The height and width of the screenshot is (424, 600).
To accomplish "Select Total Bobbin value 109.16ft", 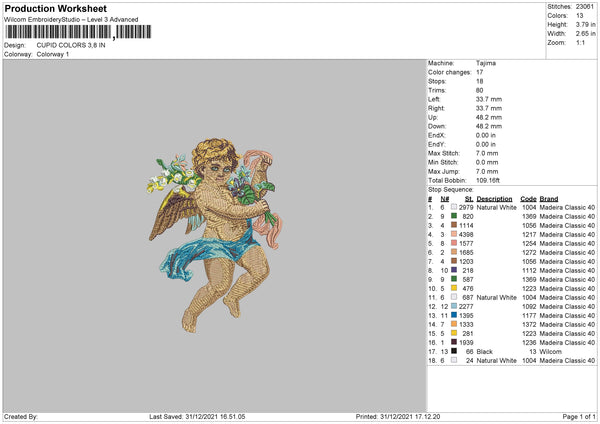I will tap(488, 181).
